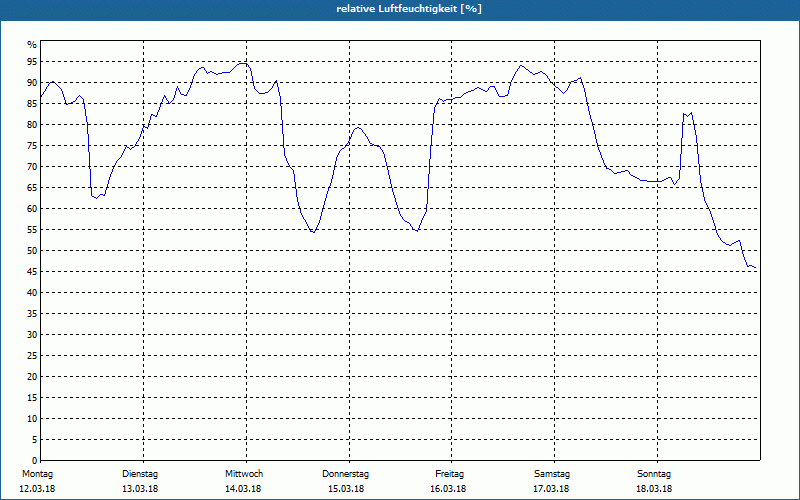Image resolution: width=800 pixels, height=500 pixels.
Task: Click the 'Mittwoch' day label
Action: point(244,474)
